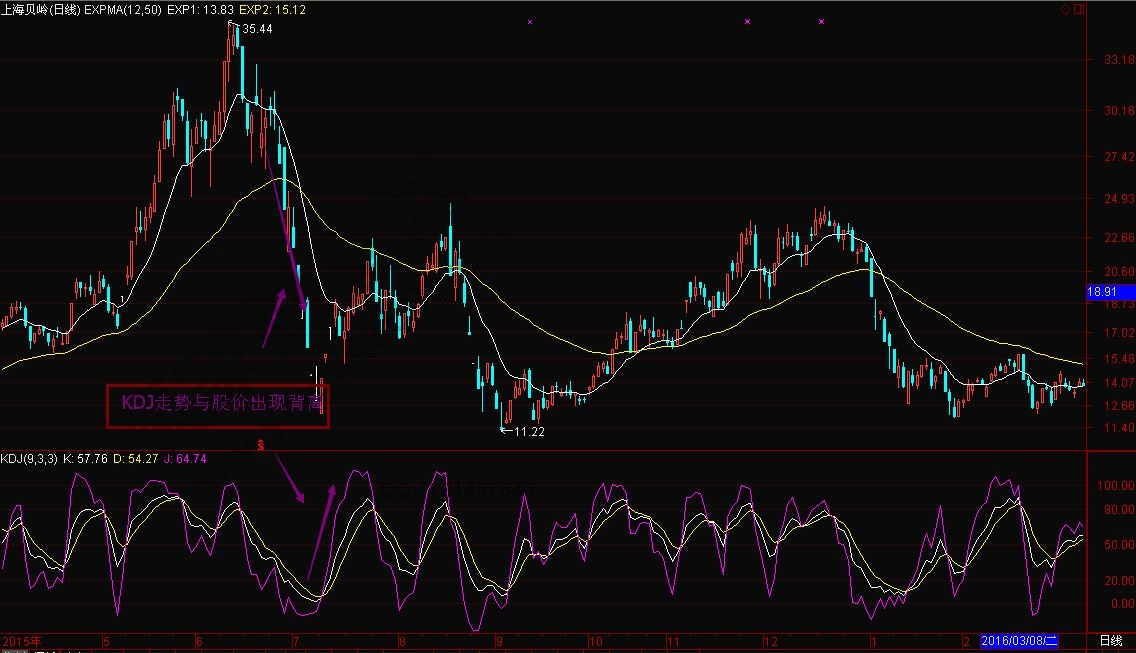
Task: Click the KDJ走势与股价出现背离 annotation box
Action: pyautogui.click(x=218, y=405)
